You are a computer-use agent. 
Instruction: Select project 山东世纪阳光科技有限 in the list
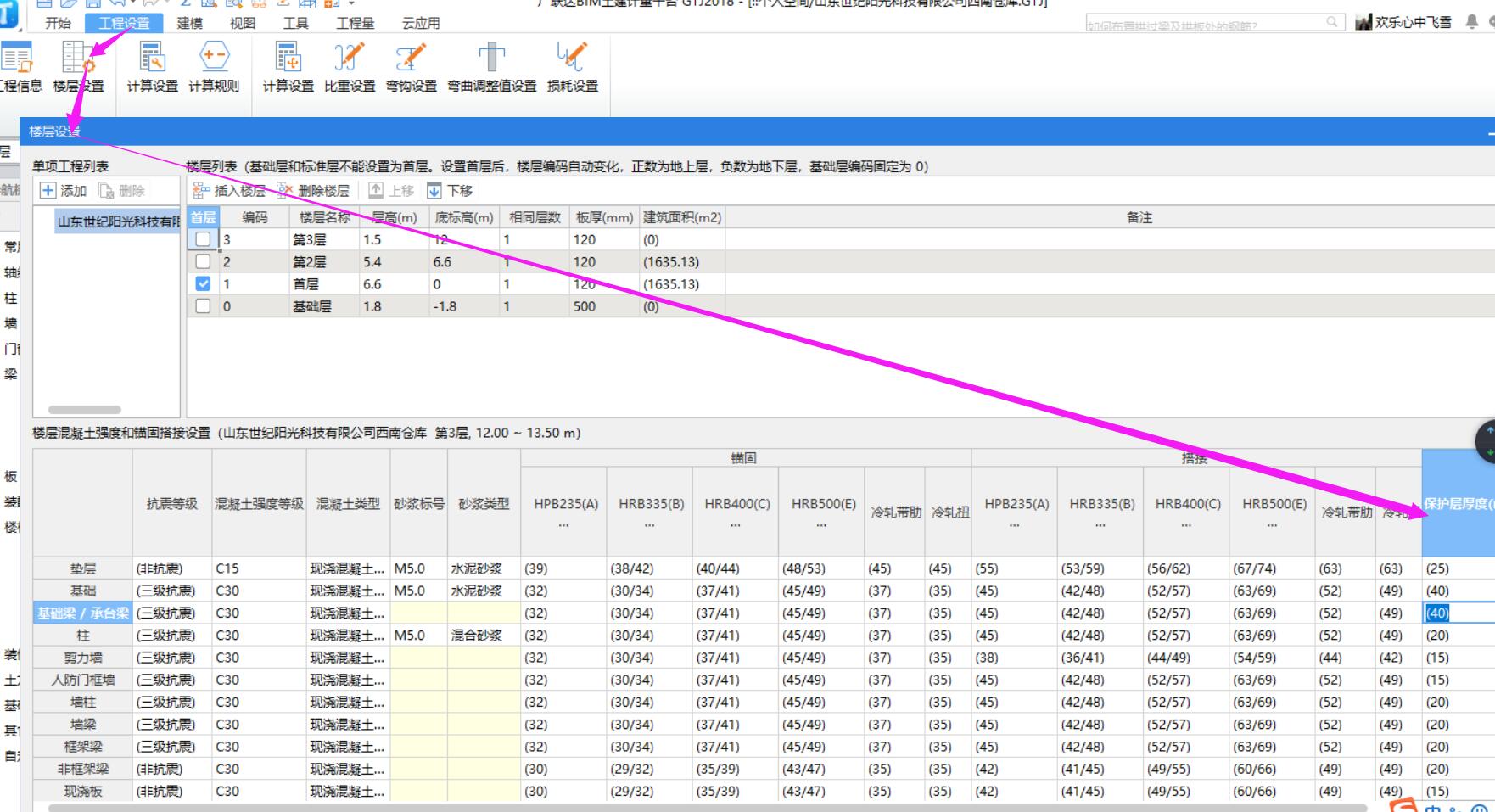click(117, 221)
